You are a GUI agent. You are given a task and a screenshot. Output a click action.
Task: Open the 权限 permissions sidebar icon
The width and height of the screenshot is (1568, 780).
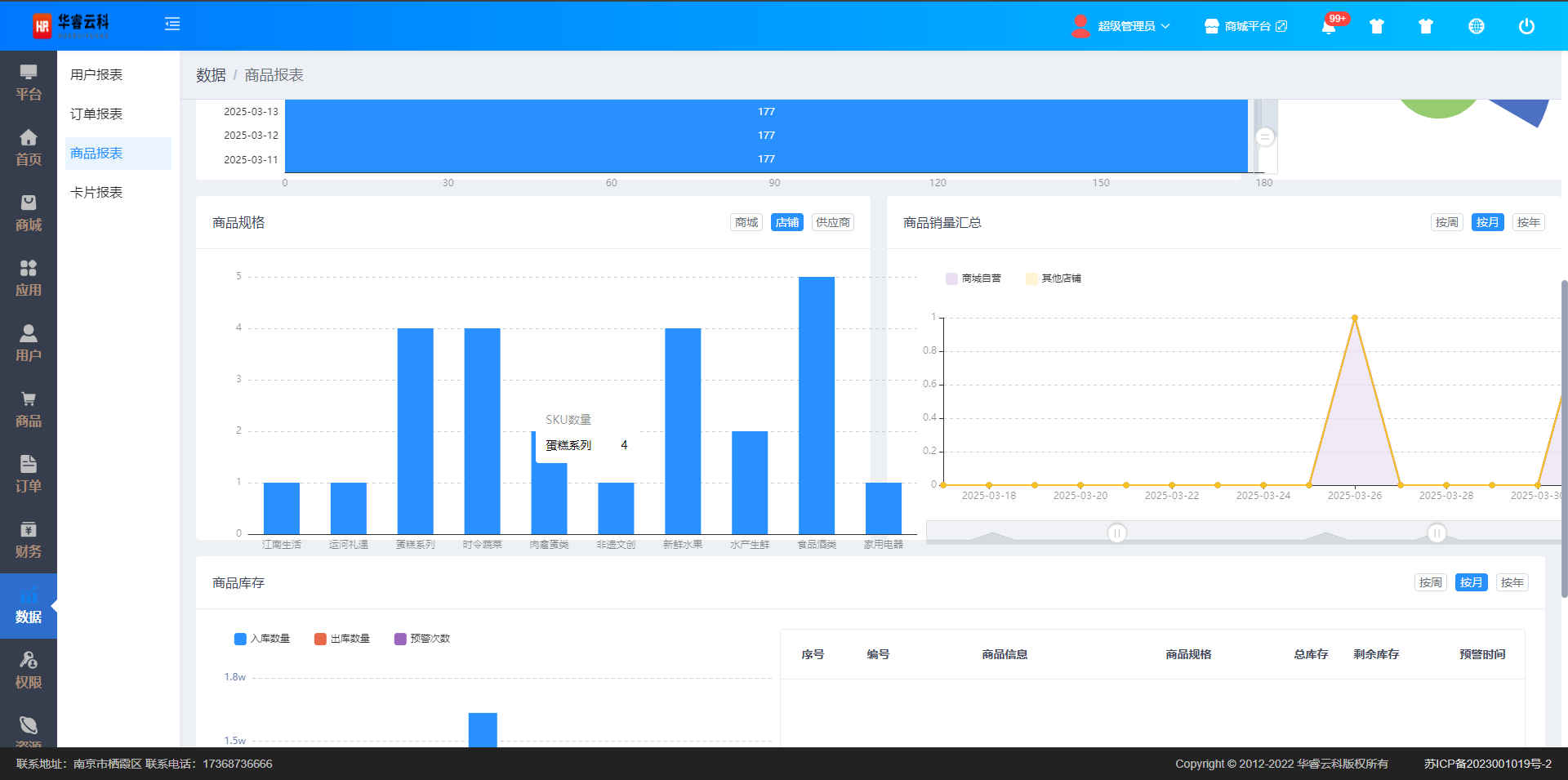pyautogui.click(x=29, y=671)
